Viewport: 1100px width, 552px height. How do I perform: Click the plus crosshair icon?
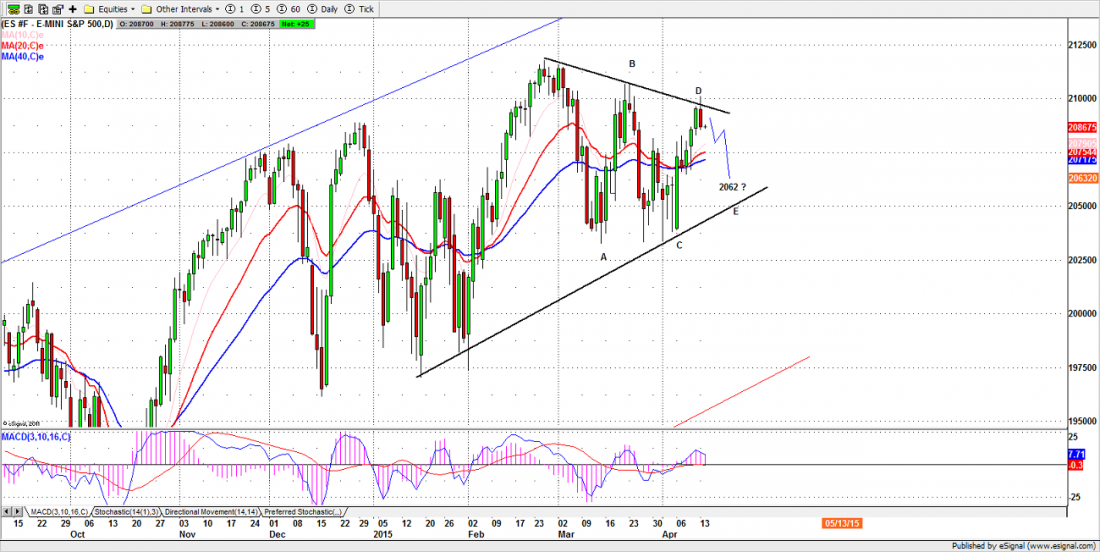click(x=73, y=8)
